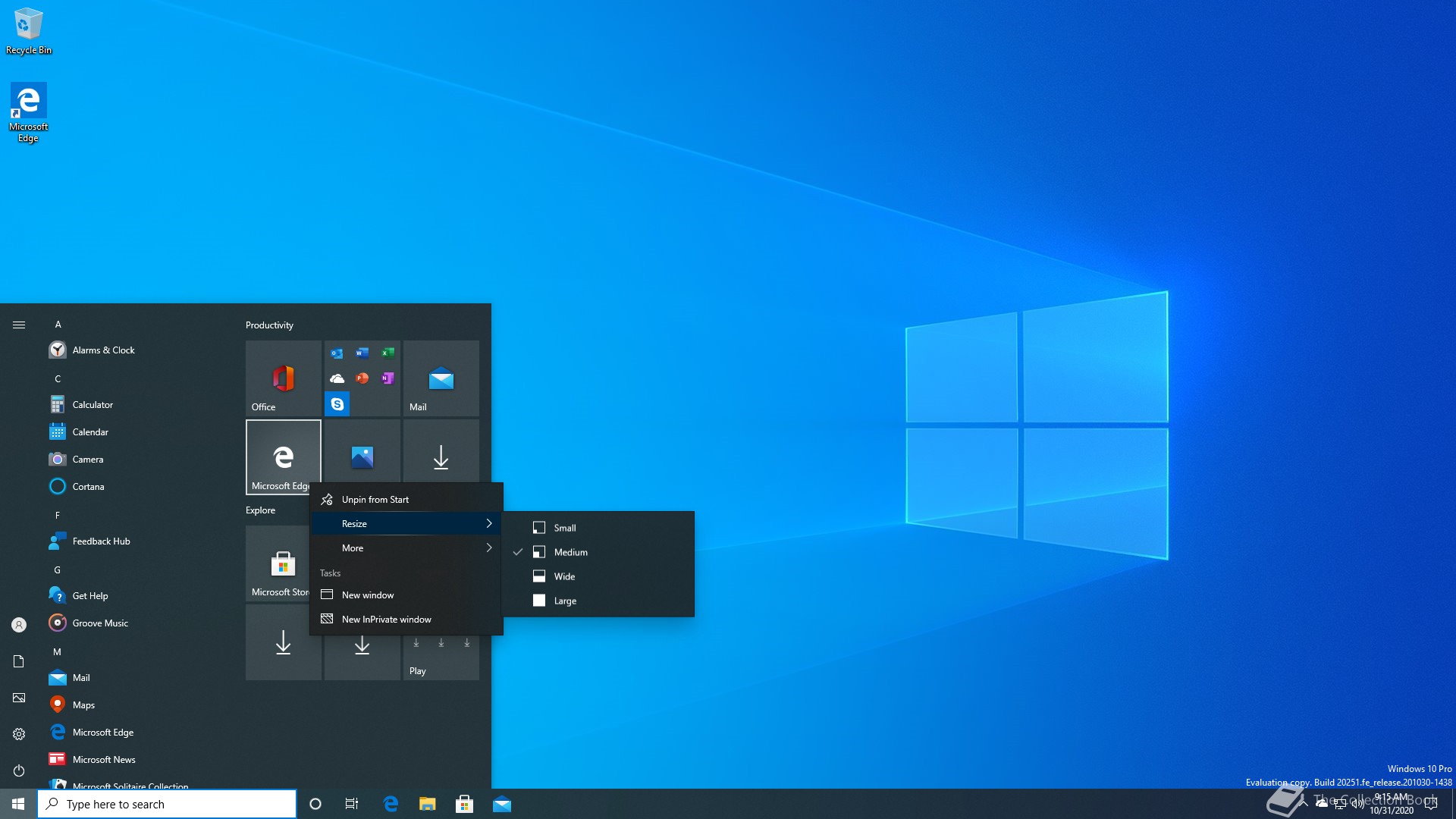Open the Office tile in Productivity
Viewport: 1456px width, 819px height.
point(283,378)
